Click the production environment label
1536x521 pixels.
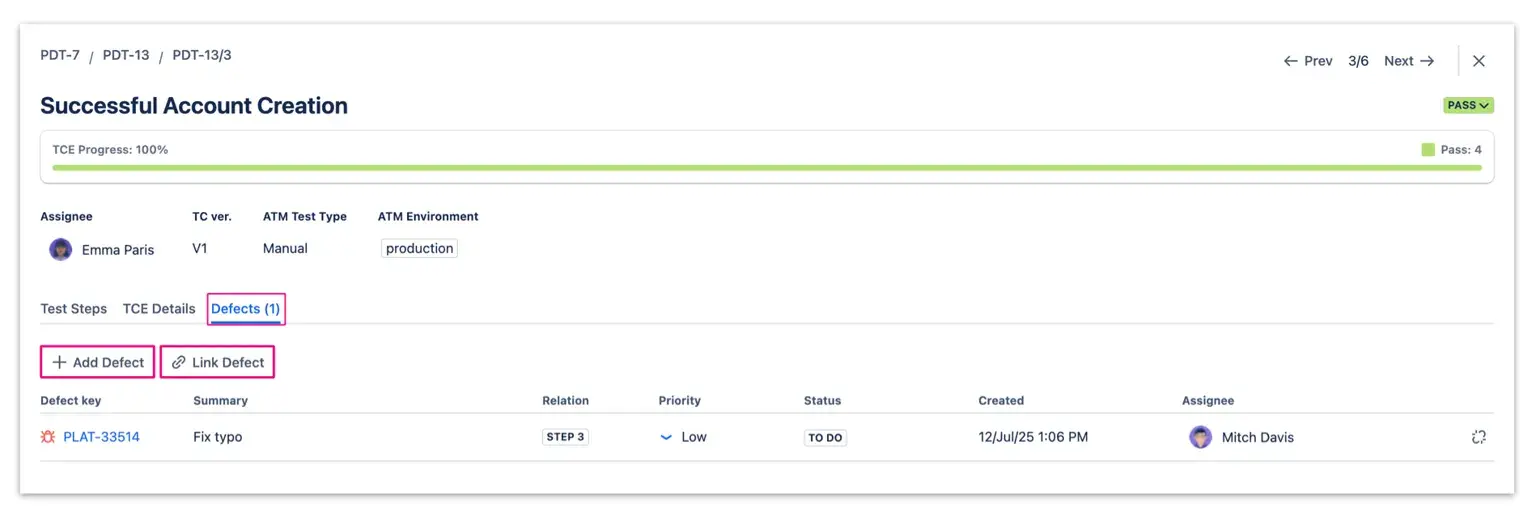[419, 249]
